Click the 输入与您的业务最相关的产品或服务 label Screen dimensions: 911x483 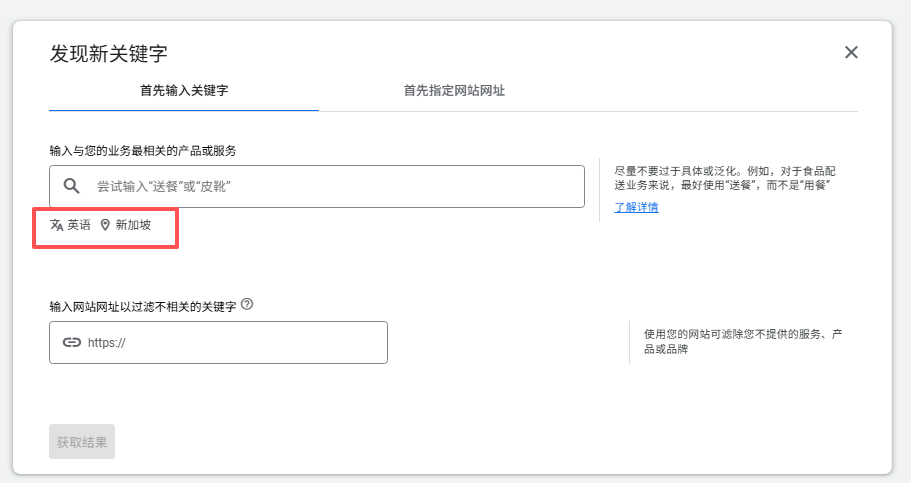143,150
